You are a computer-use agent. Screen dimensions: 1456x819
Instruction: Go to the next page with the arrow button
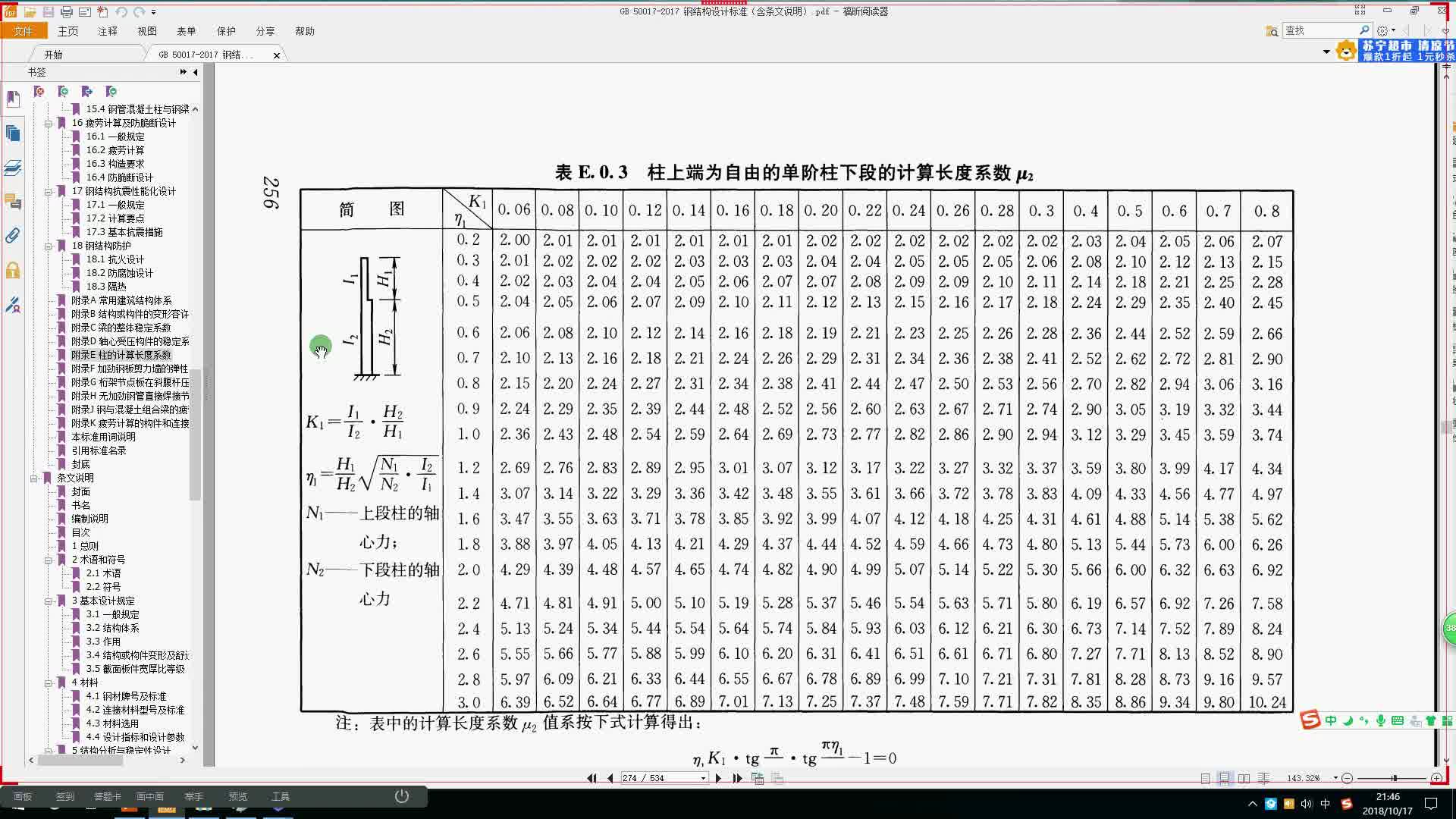[718, 778]
